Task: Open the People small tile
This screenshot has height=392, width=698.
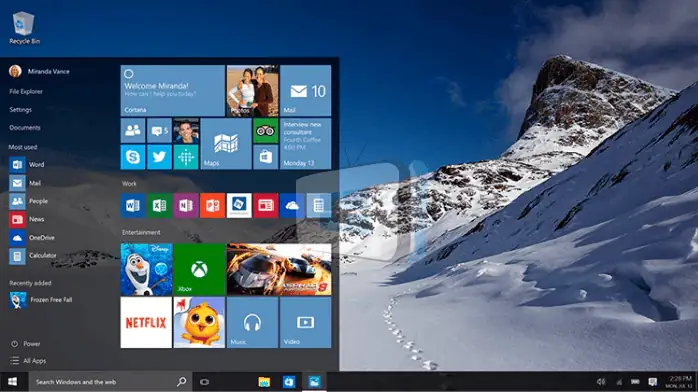Action: (133, 131)
